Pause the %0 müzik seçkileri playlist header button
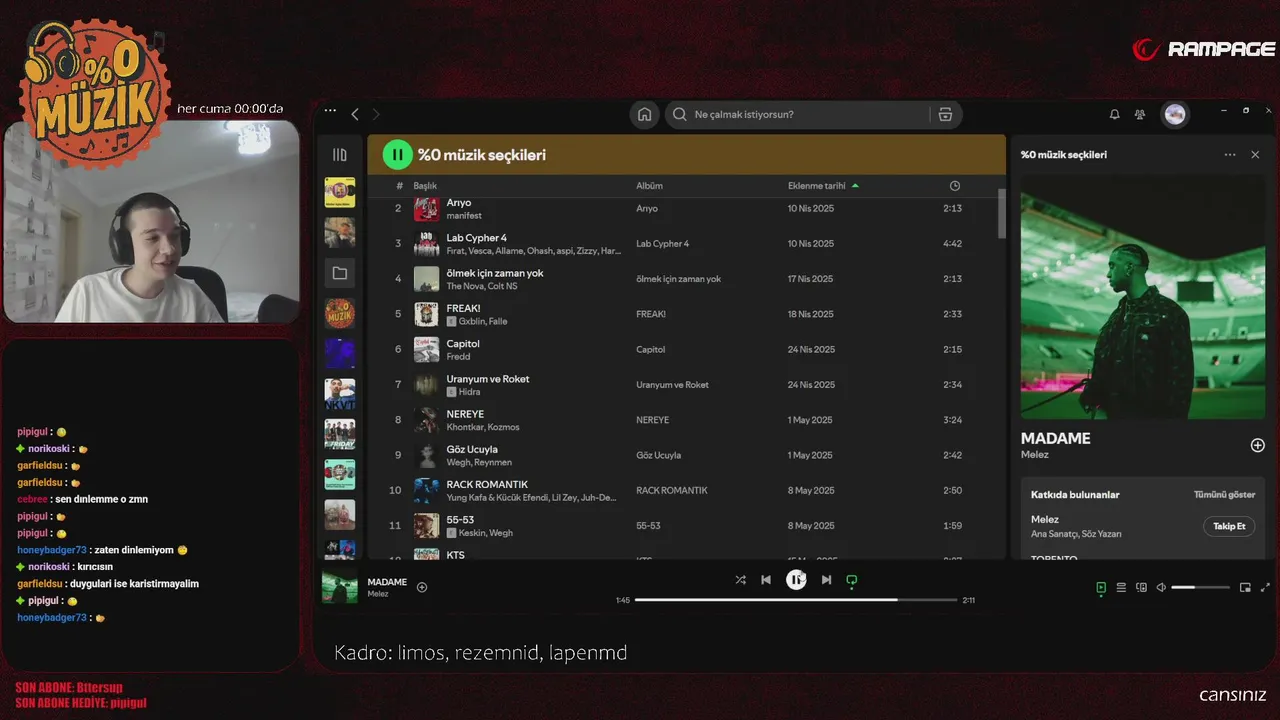Screen dimensions: 1280x720 click(x=397, y=155)
